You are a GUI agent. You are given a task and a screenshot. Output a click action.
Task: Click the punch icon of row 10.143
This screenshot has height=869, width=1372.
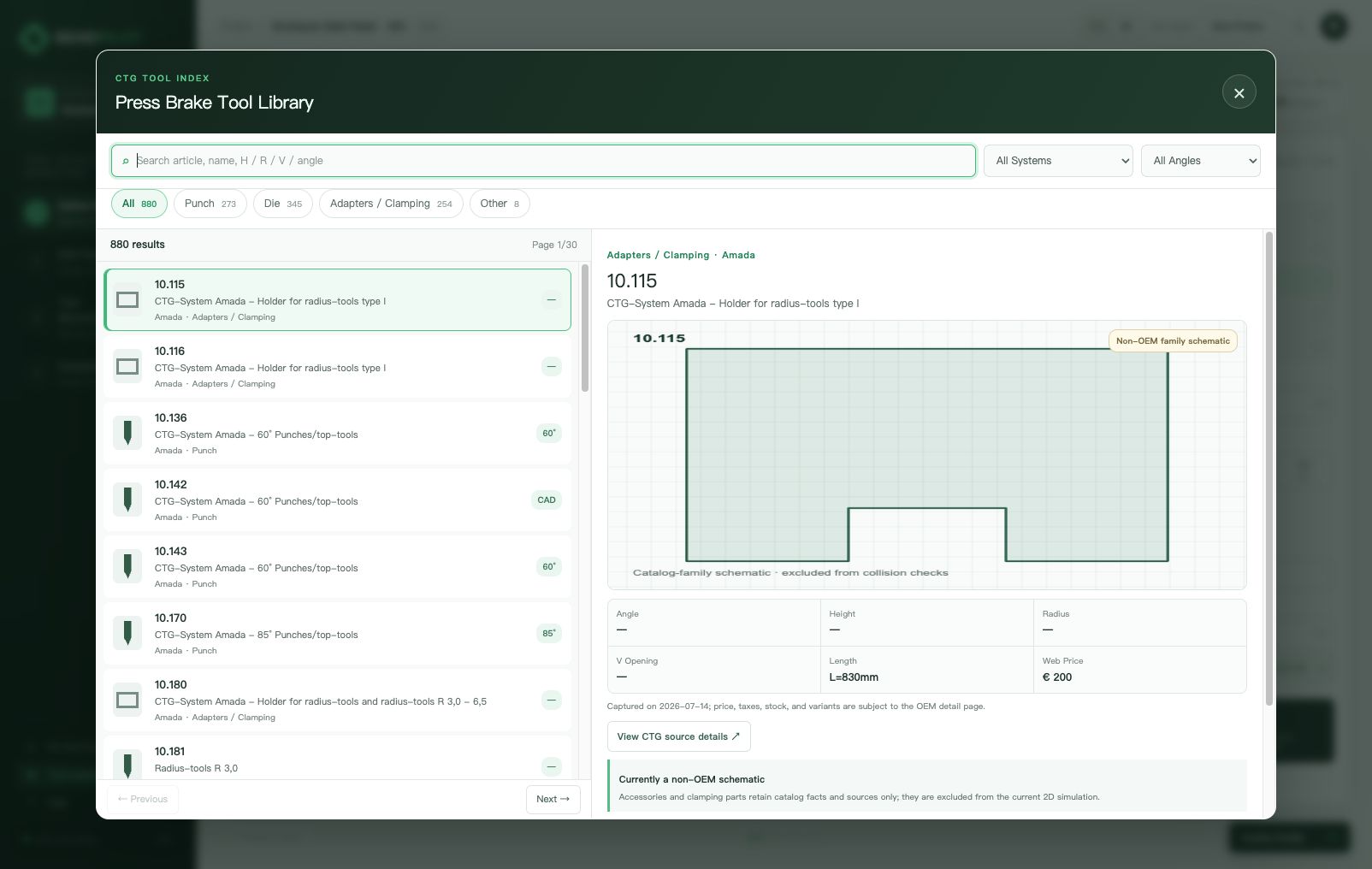click(x=127, y=567)
